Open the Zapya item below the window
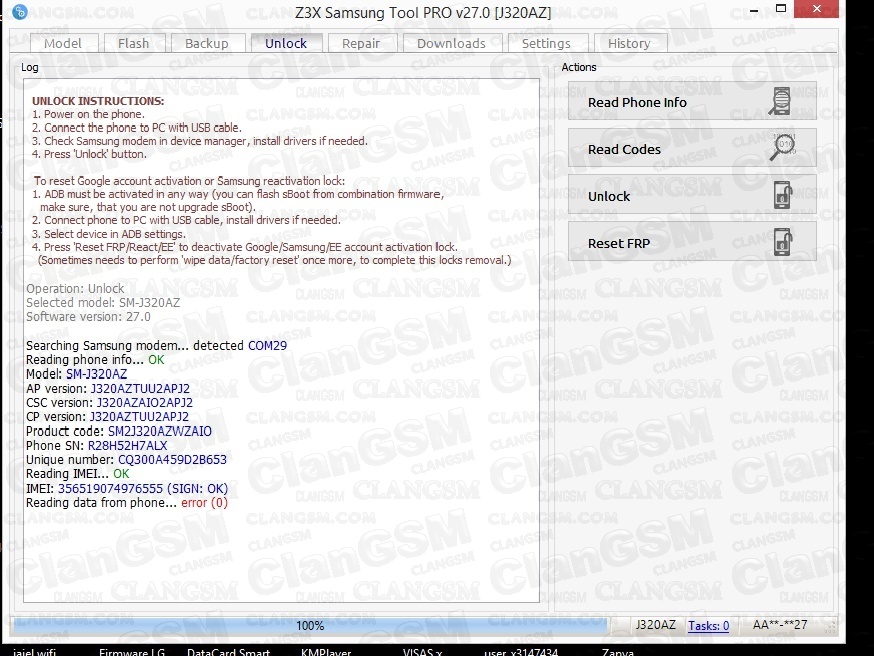Viewport: 874px width, 656px height. click(x=618, y=652)
